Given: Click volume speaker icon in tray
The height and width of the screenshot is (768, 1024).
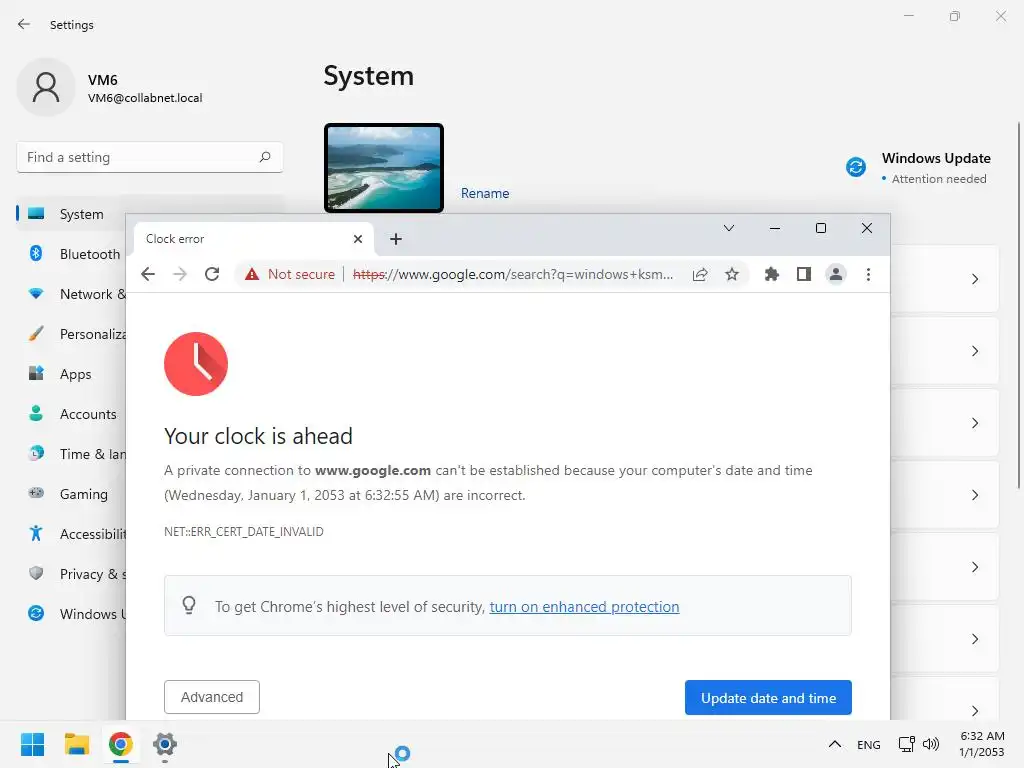Looking at the screenshot, I should click(x=931, y=744).
